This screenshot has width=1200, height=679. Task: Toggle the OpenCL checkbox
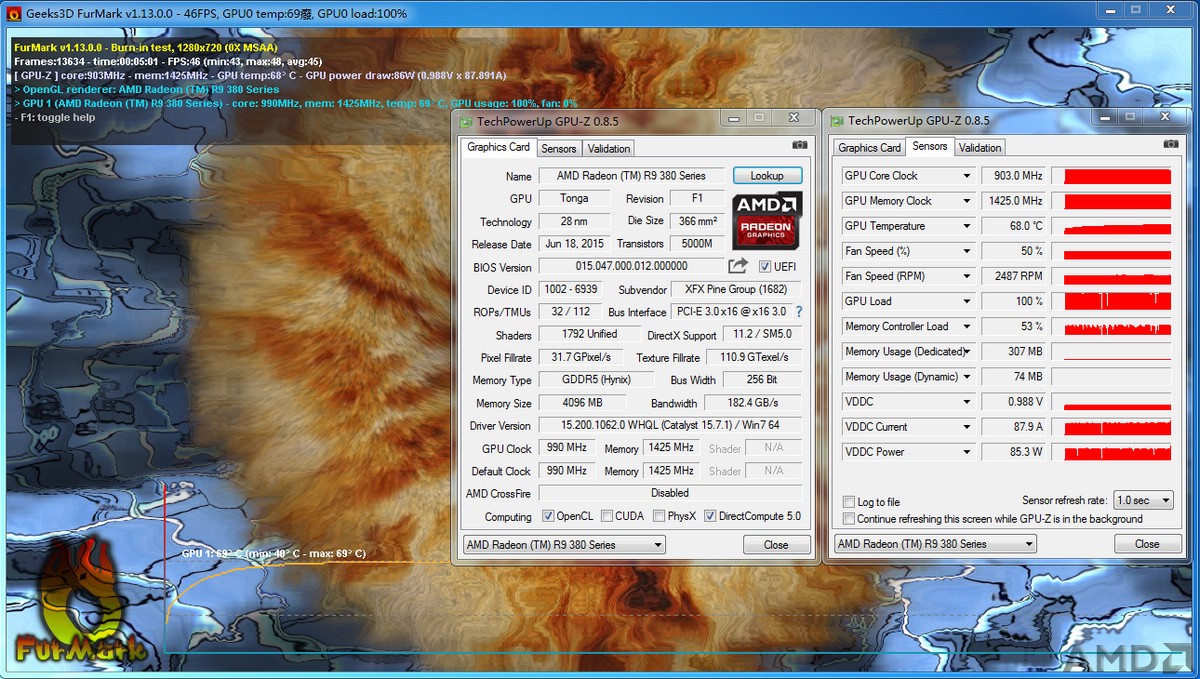point(548,516)
